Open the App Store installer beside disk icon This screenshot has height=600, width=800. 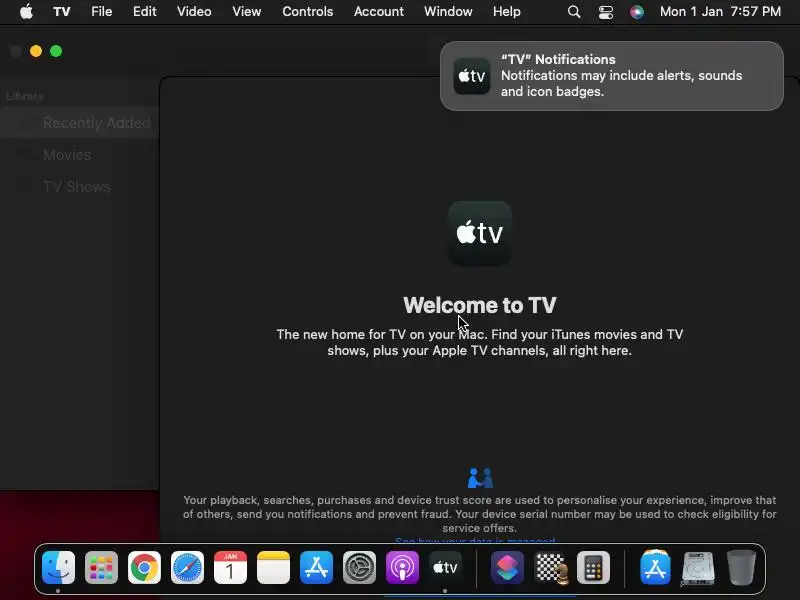[655, 567]
